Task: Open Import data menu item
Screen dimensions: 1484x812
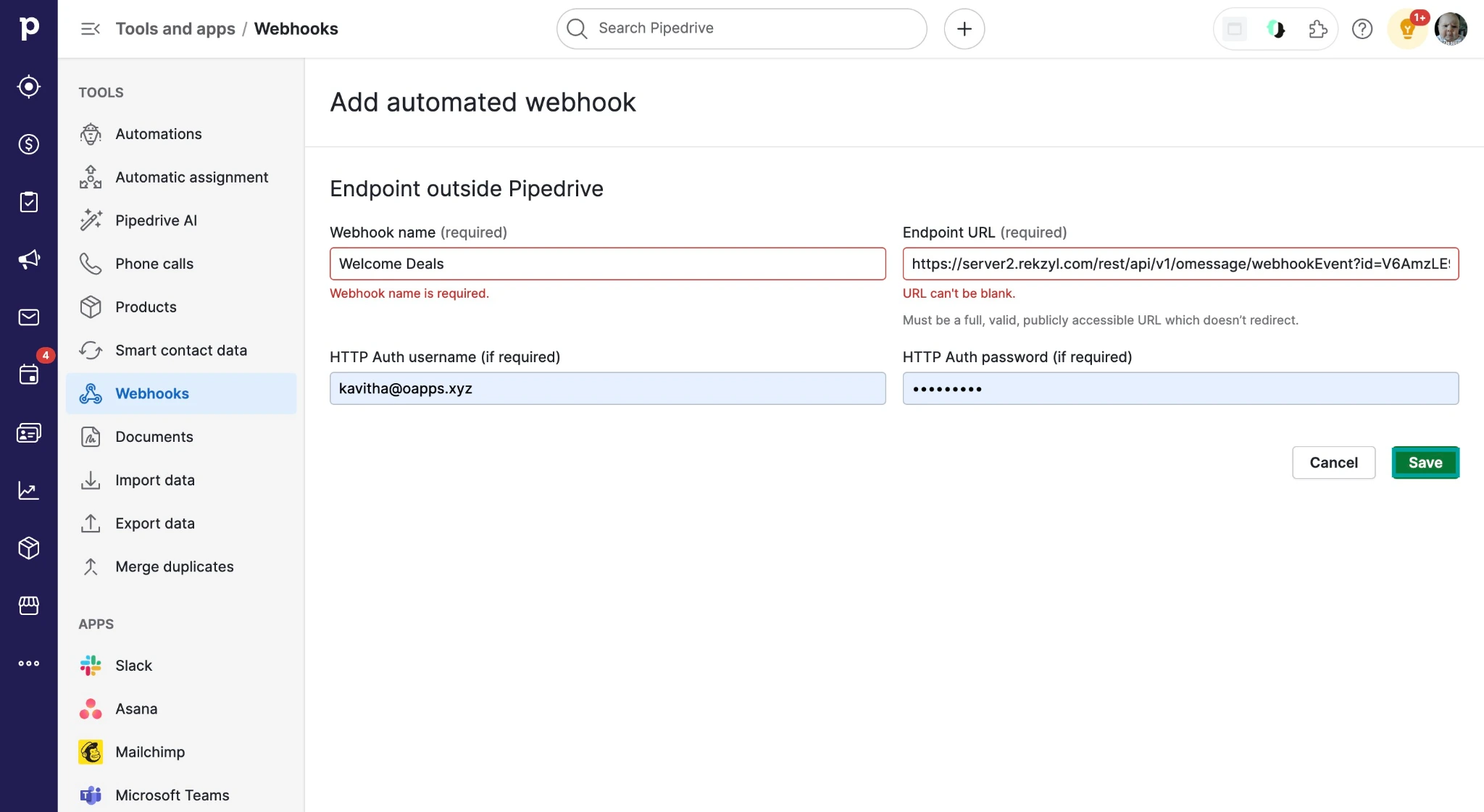Action: tap(181, 480)
